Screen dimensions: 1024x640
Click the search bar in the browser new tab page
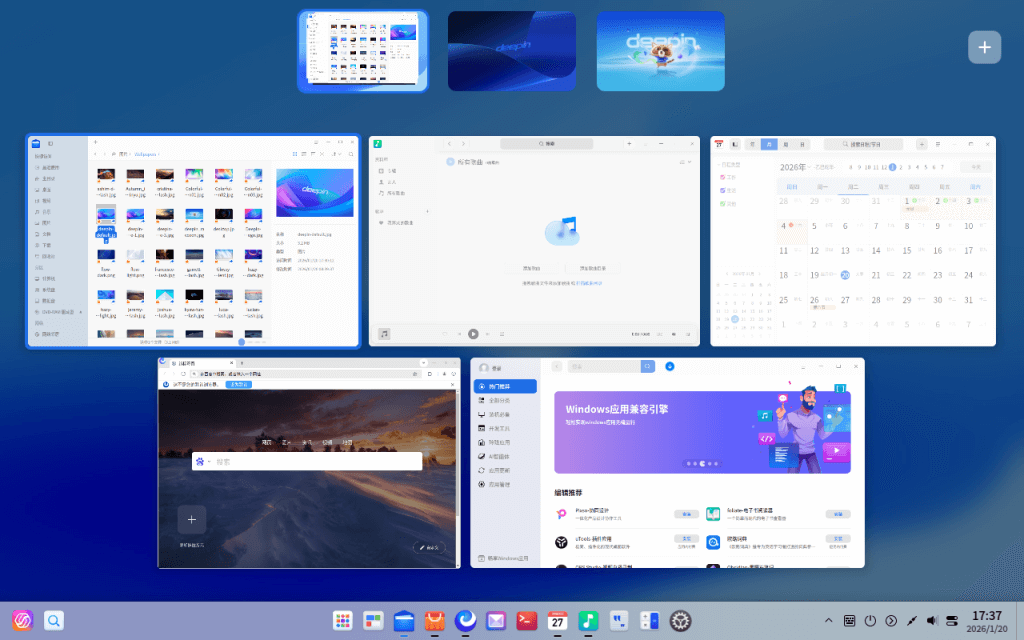tap(307, 462)
